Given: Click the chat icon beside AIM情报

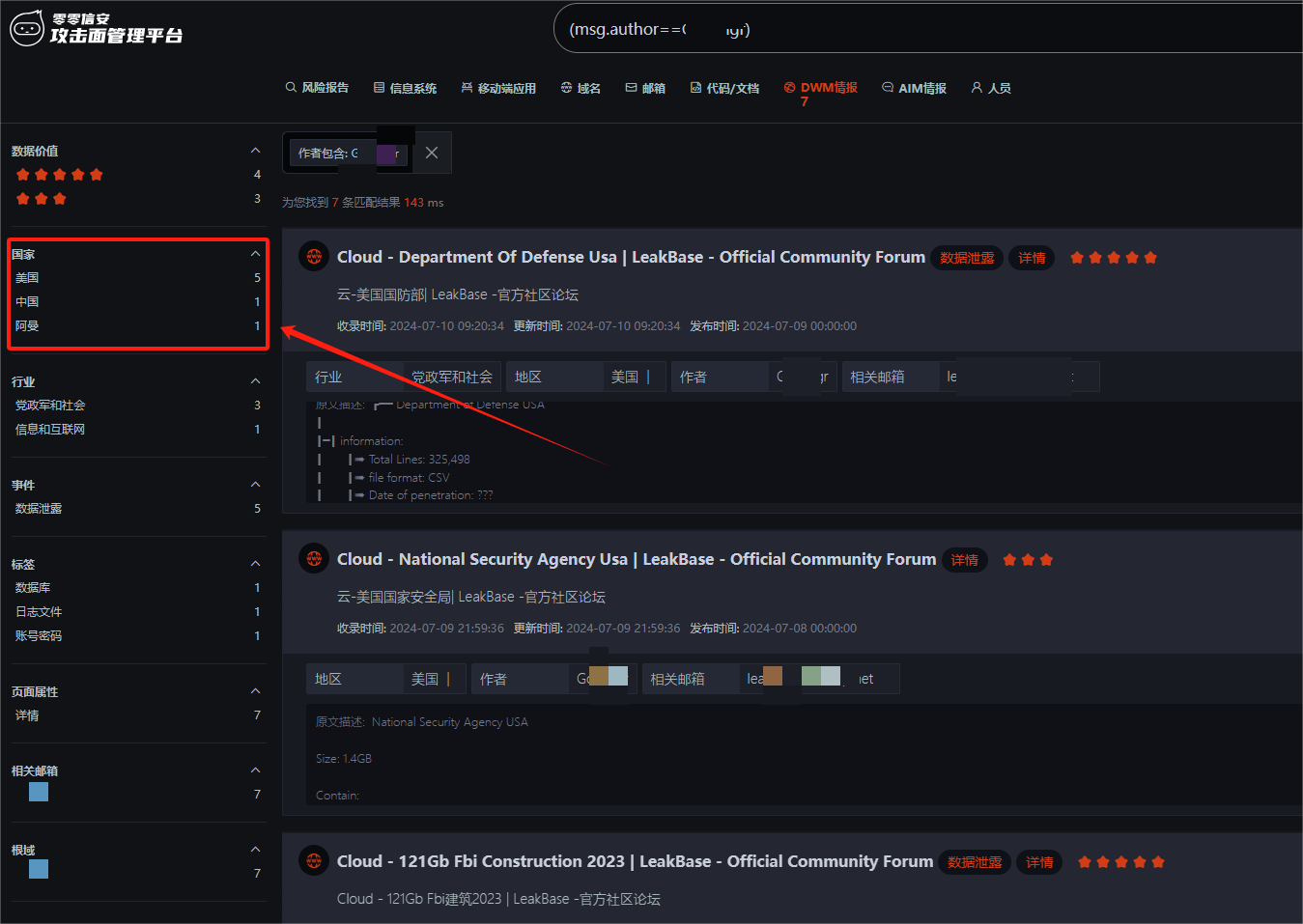Looking at the screenshot, I should click(x=888, y=88).
